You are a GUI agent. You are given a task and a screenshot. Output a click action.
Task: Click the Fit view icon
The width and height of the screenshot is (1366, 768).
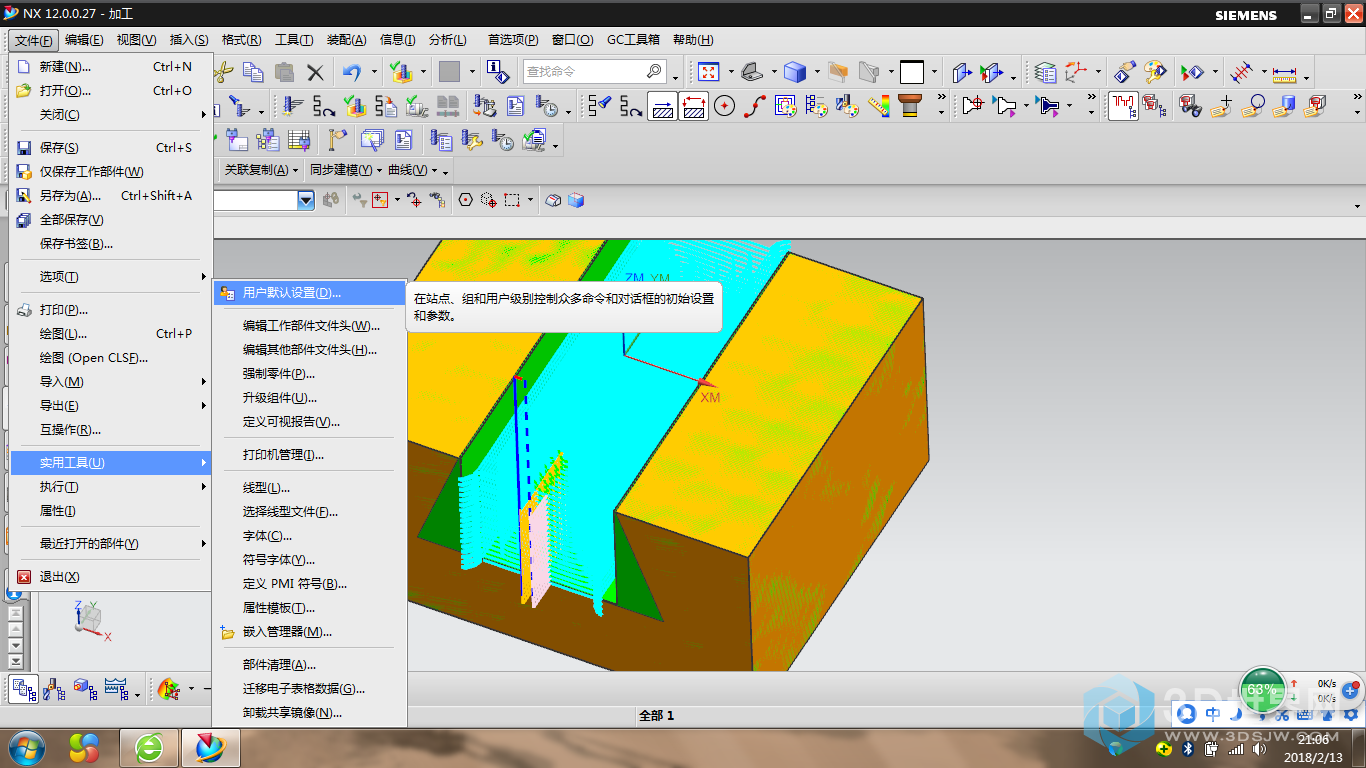tap(709, 72)
